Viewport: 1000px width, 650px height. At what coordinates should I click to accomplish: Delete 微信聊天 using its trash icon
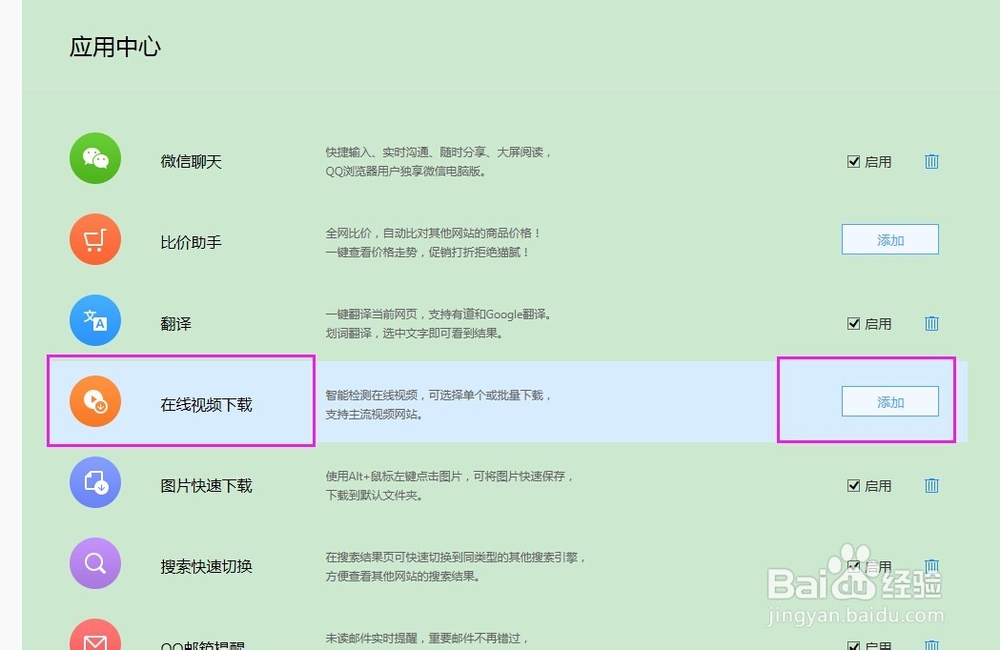coord(931,161)
